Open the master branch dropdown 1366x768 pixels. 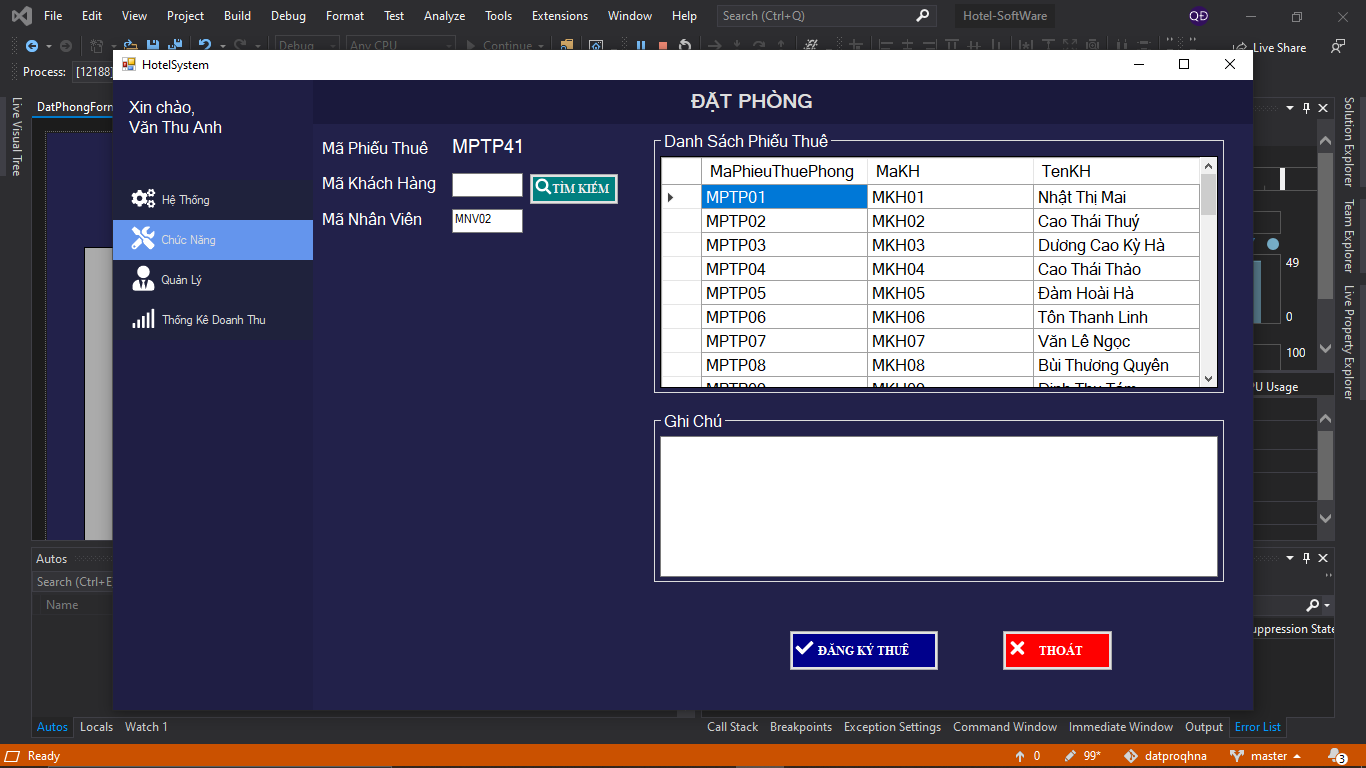[1267, 756]
